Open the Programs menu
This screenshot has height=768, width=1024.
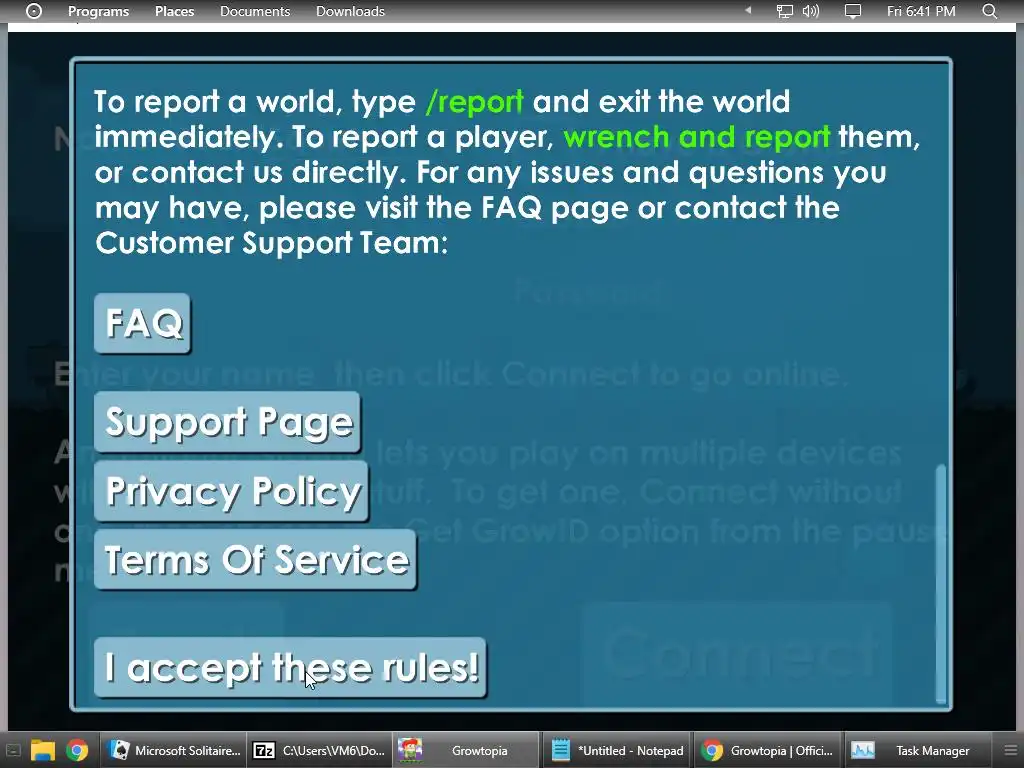pyautogui.click(x=99, y=11)
